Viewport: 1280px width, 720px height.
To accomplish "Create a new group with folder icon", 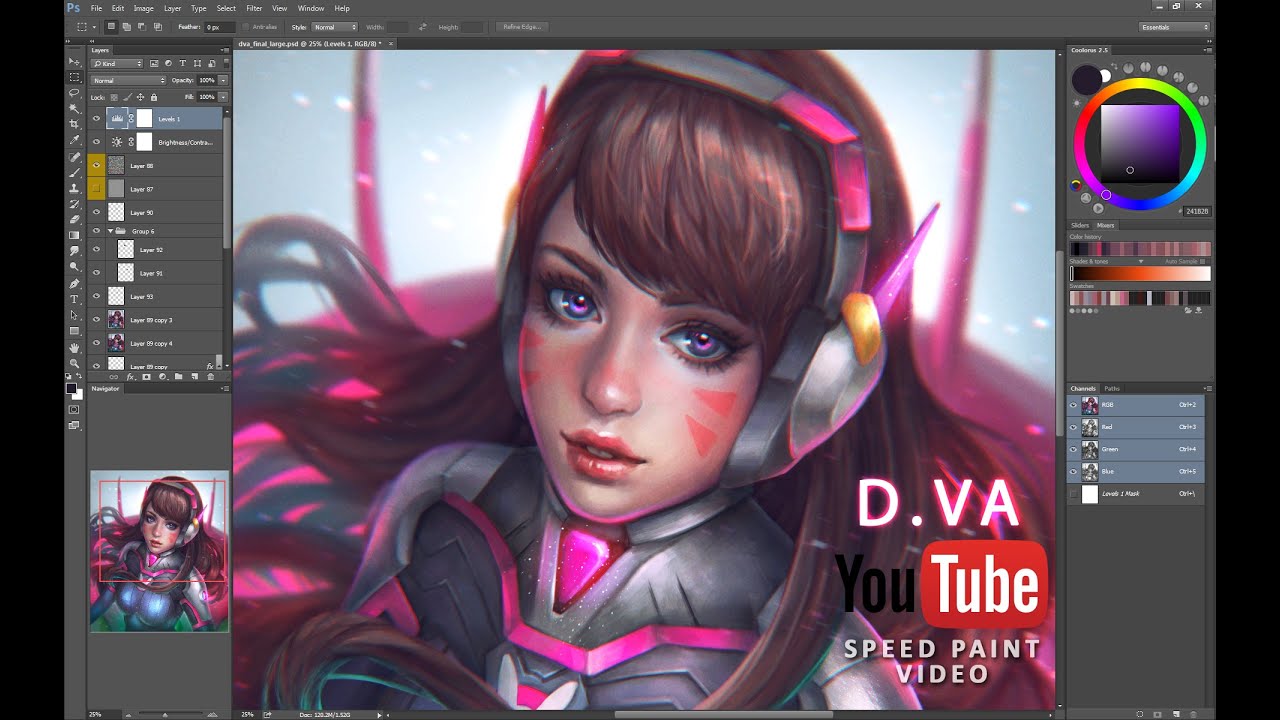I will pyautogui.click(x=178, y=377).
